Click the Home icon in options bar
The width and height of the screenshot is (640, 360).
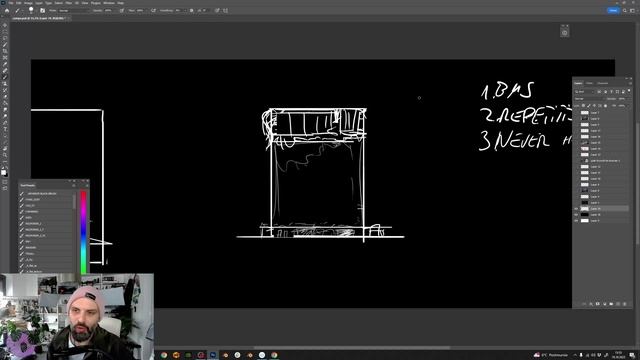[7, 11]
